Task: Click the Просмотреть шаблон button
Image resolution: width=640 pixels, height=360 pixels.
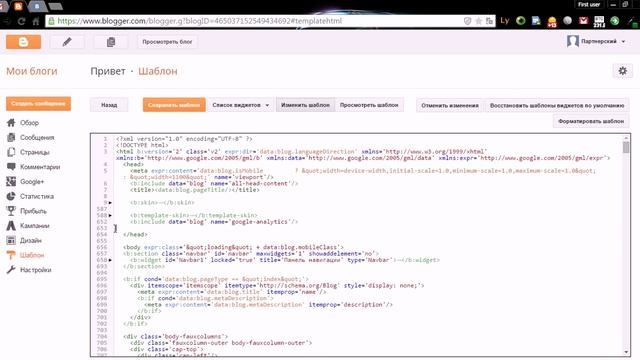Action: 369,105
